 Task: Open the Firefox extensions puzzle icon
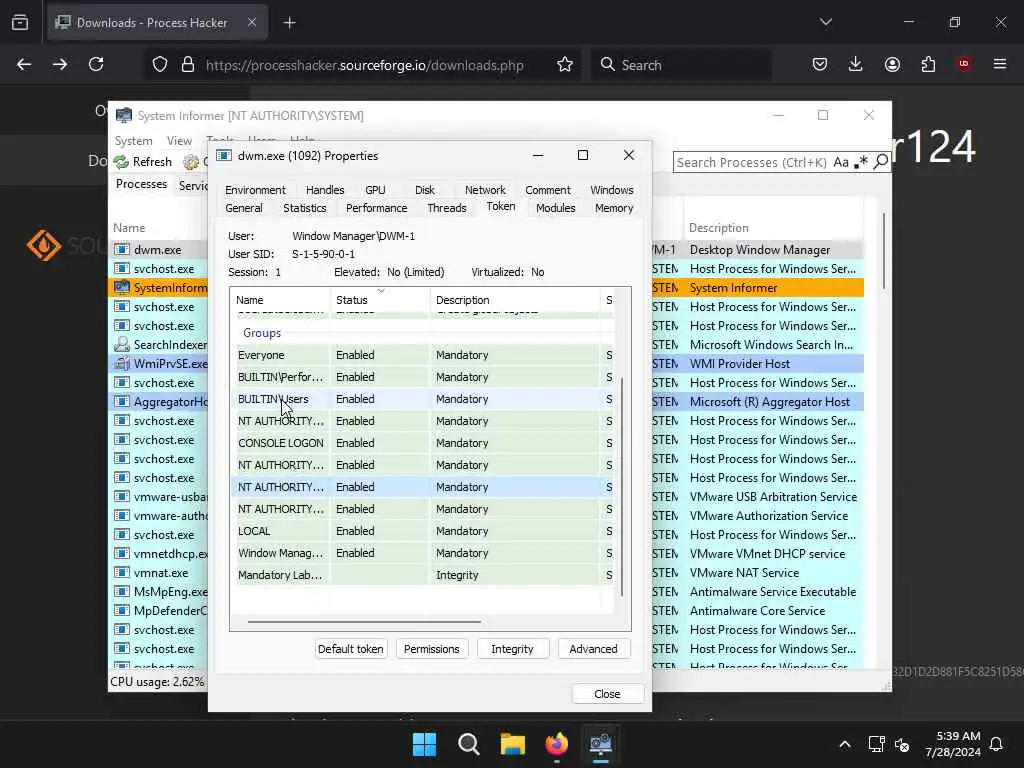tap(928, 64)
